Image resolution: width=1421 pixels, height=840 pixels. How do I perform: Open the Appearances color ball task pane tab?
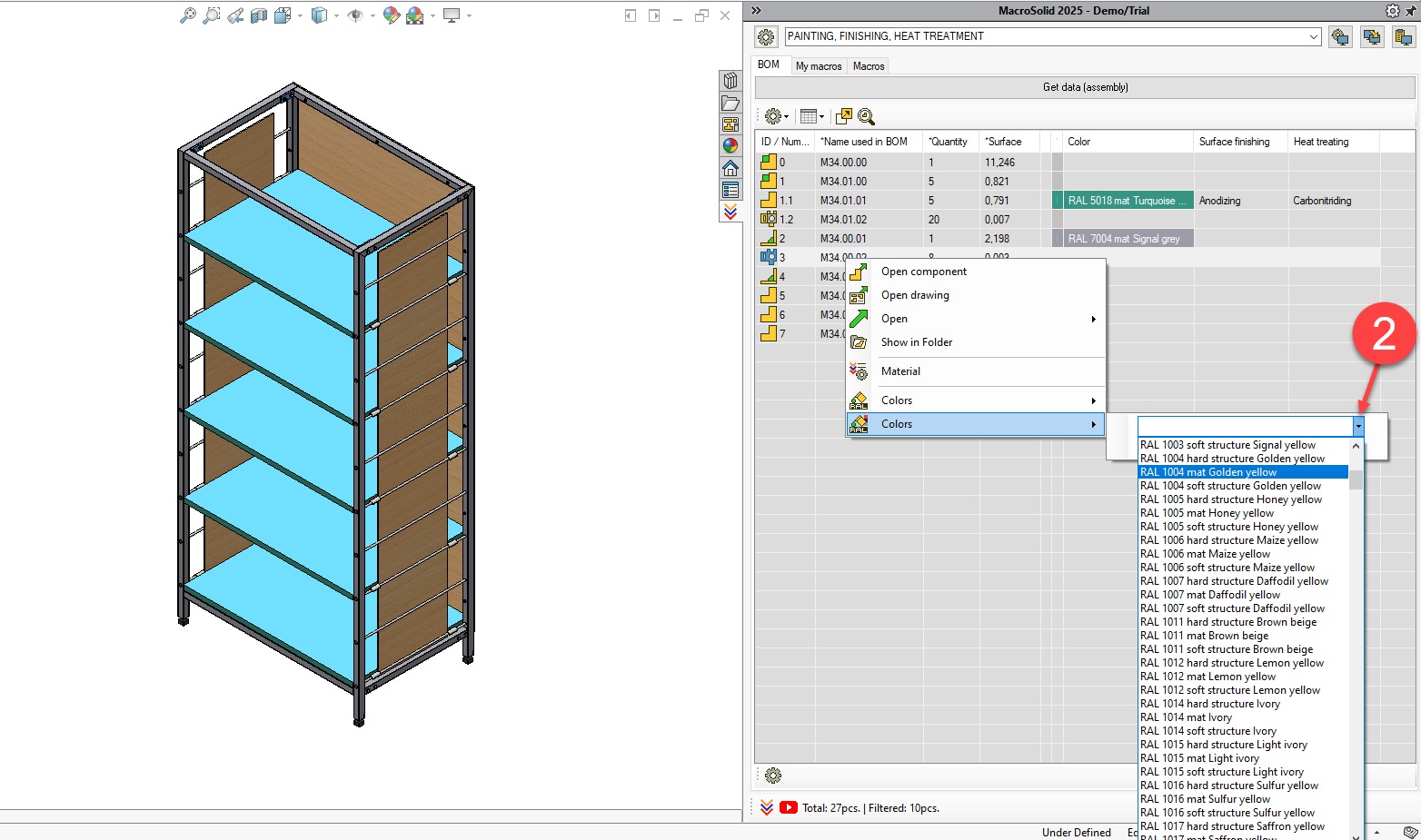[730, 146]
